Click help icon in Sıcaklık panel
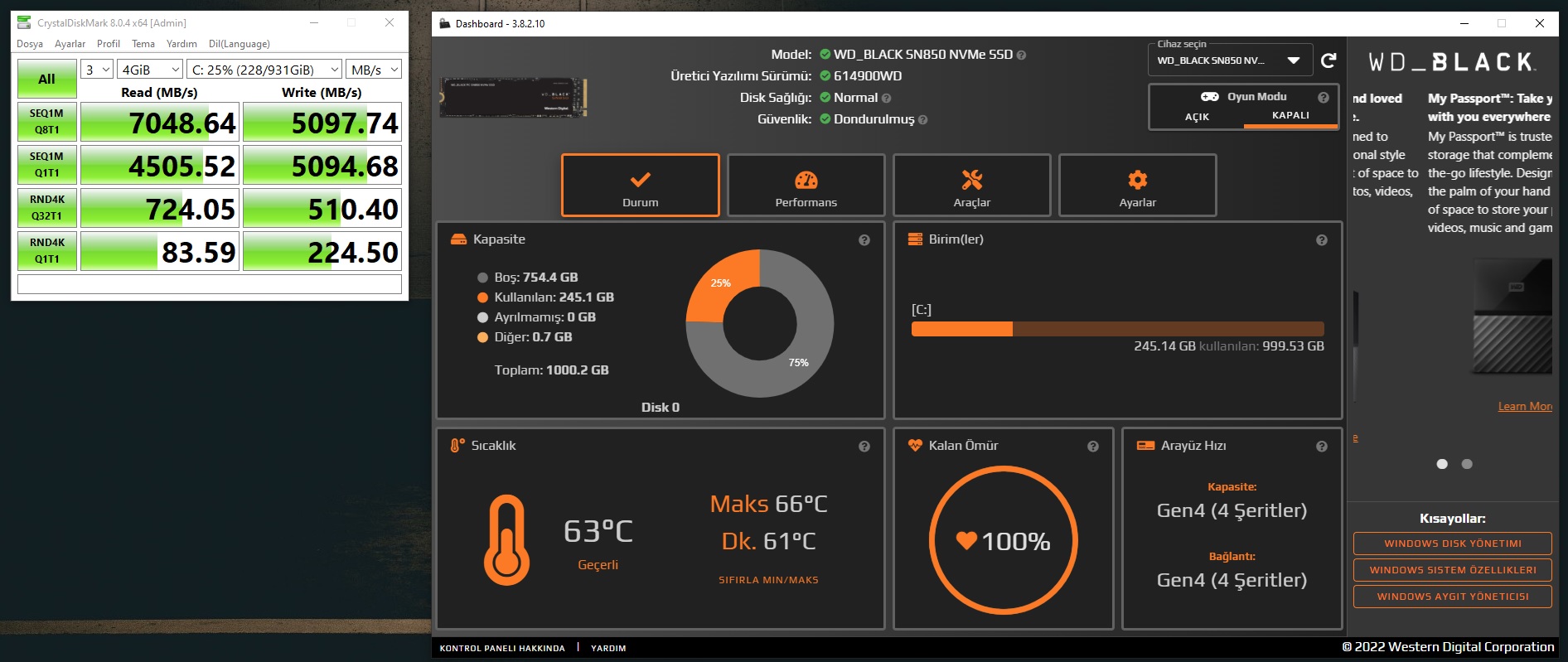The width and height of the screenshot is (1568, 662). pyautogui.click(x=864, y=446)
